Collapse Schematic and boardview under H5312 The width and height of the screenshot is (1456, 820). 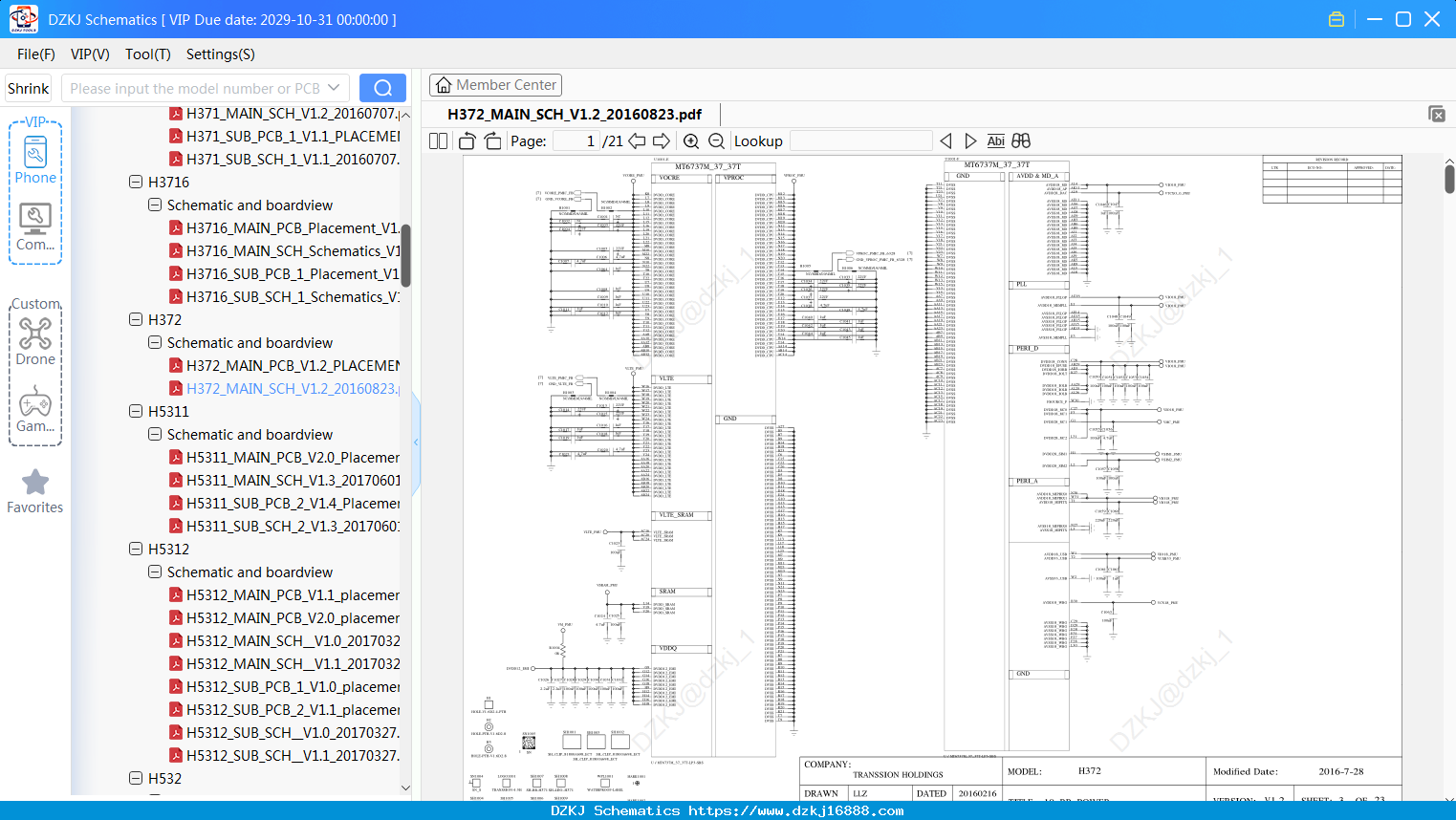click(155, 572)
